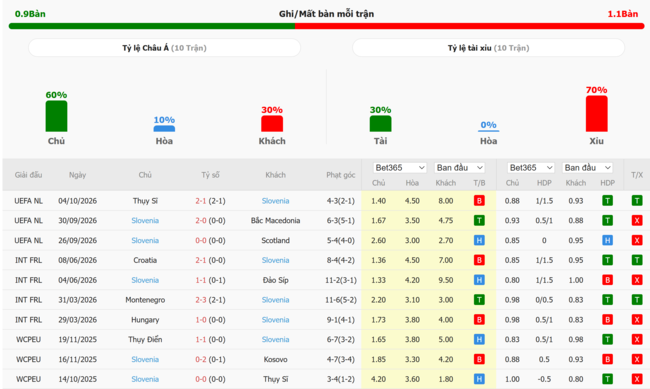The image size is (650, 389).
Task: Click the red X badge in the Đảo Síp row
Action: 637,280
